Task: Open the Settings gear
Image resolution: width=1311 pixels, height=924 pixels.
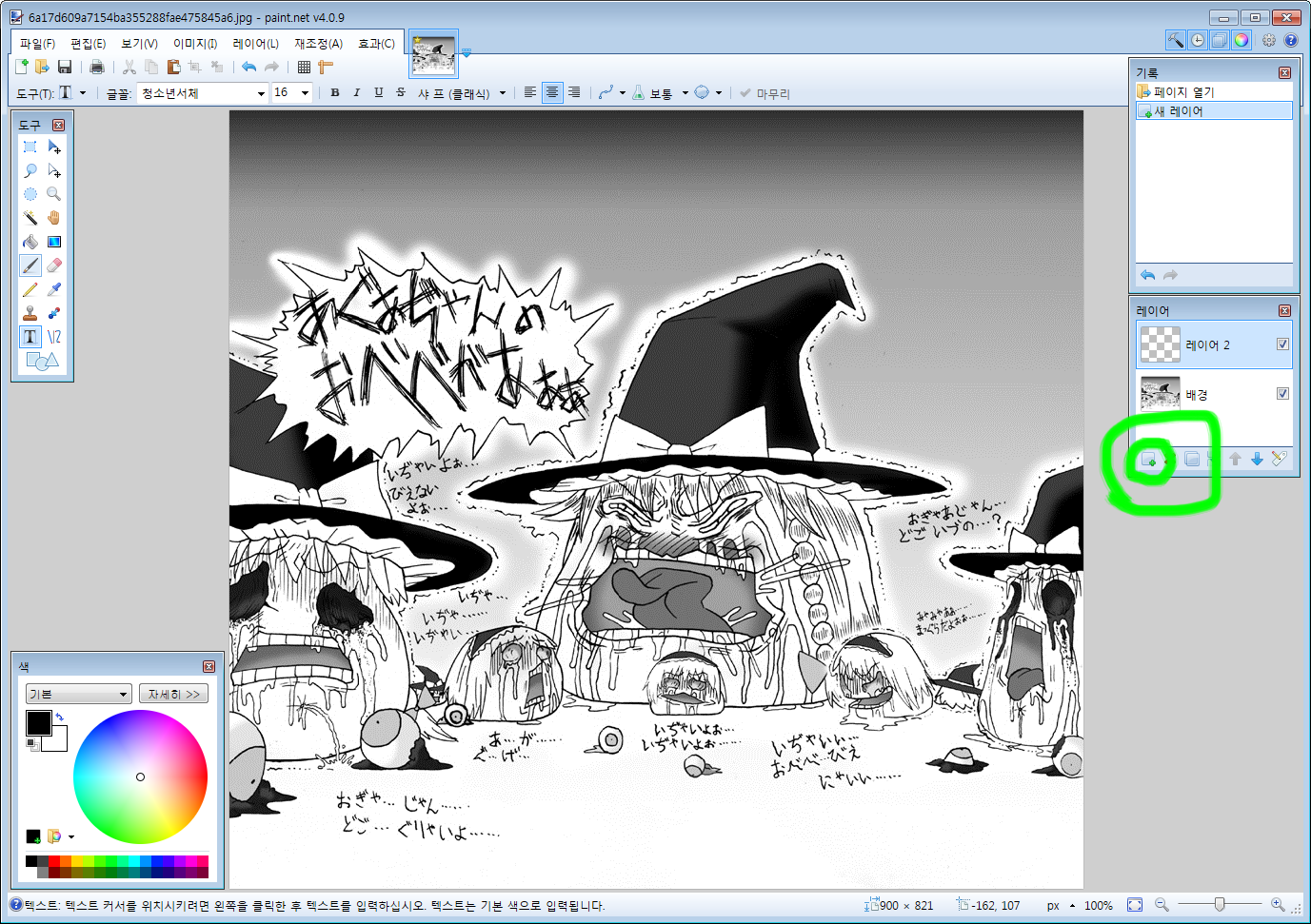Action: (x=1269, y=40)
